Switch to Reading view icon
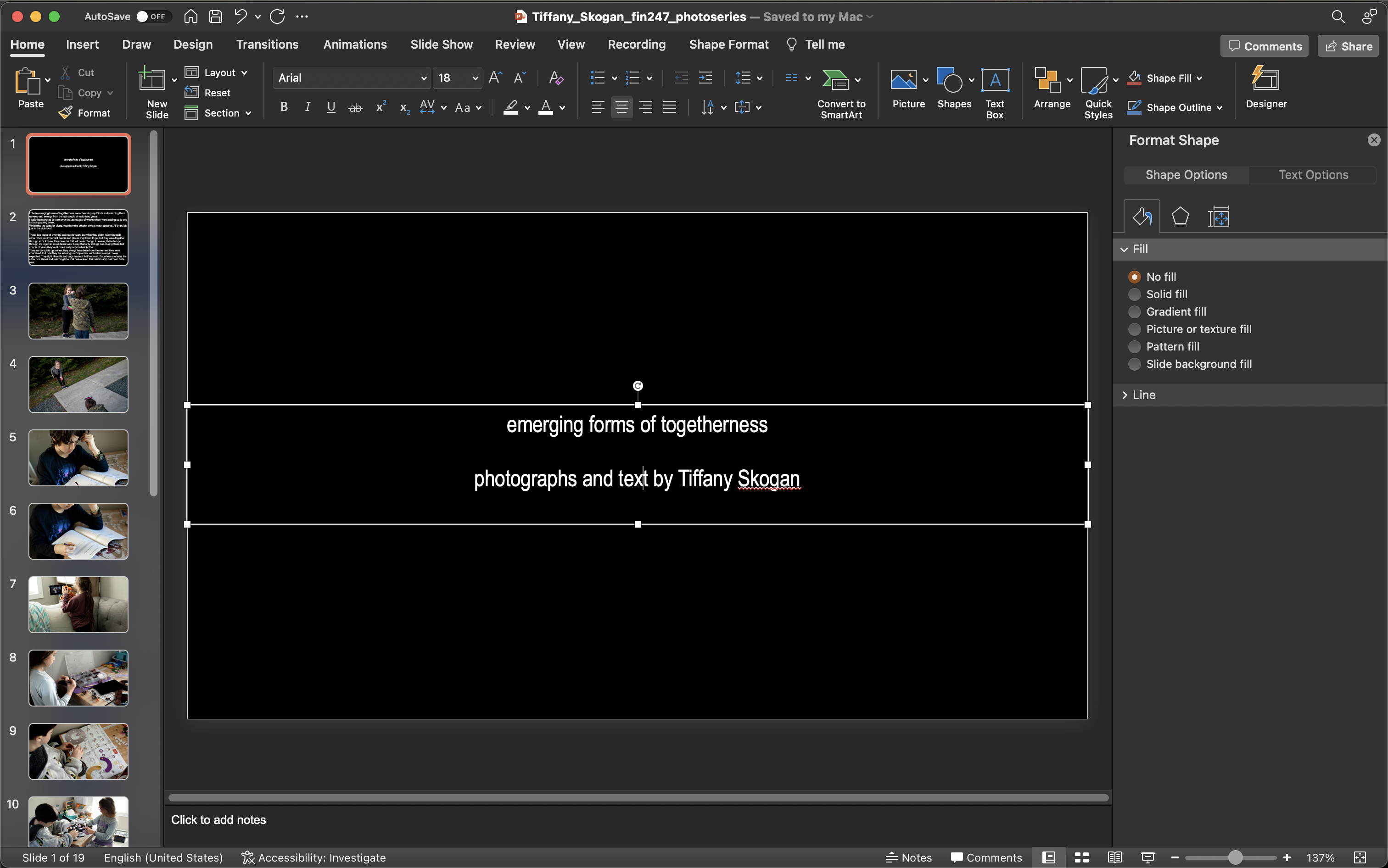Image resolution: width=1388 pixels, height=868 pixels. pos(1114,857)
